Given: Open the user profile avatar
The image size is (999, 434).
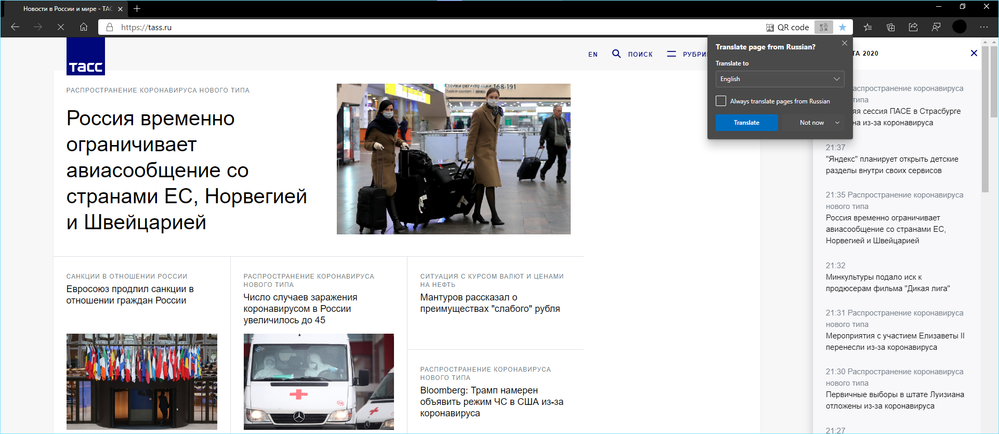Looking at the screenshot, I should point(959,27).
